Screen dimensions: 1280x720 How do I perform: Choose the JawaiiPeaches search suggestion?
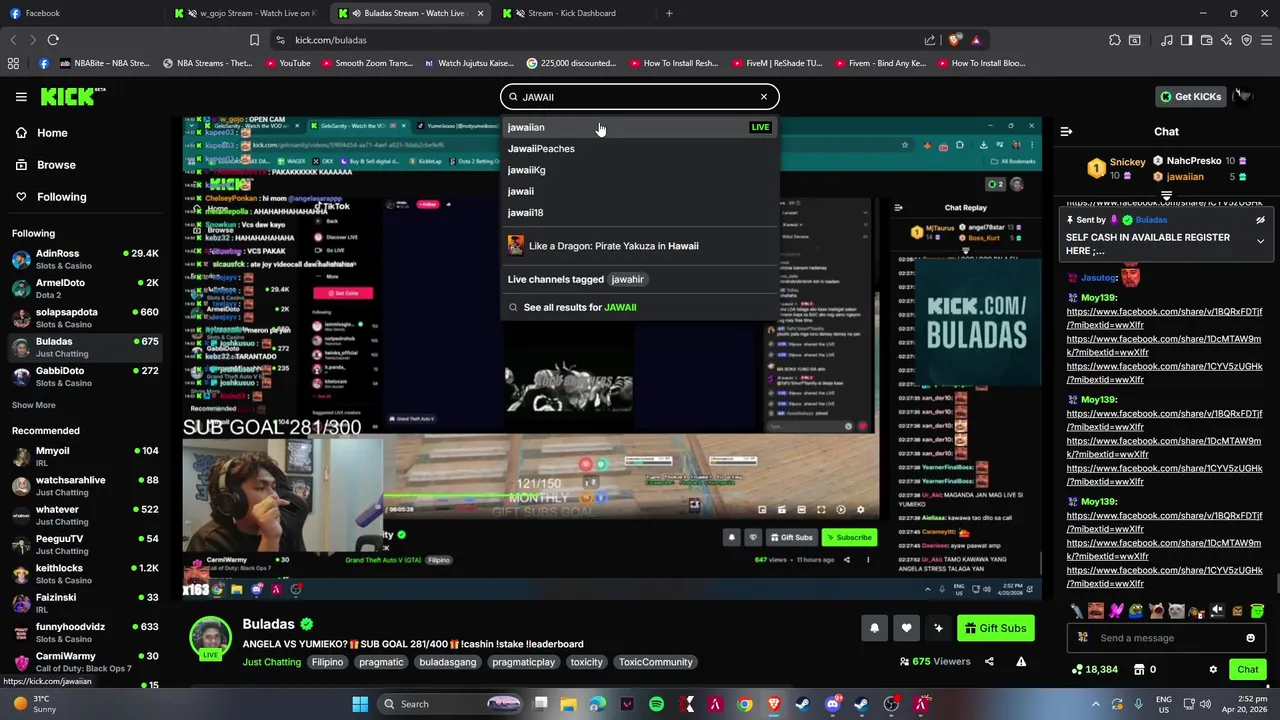pos(639,148)
